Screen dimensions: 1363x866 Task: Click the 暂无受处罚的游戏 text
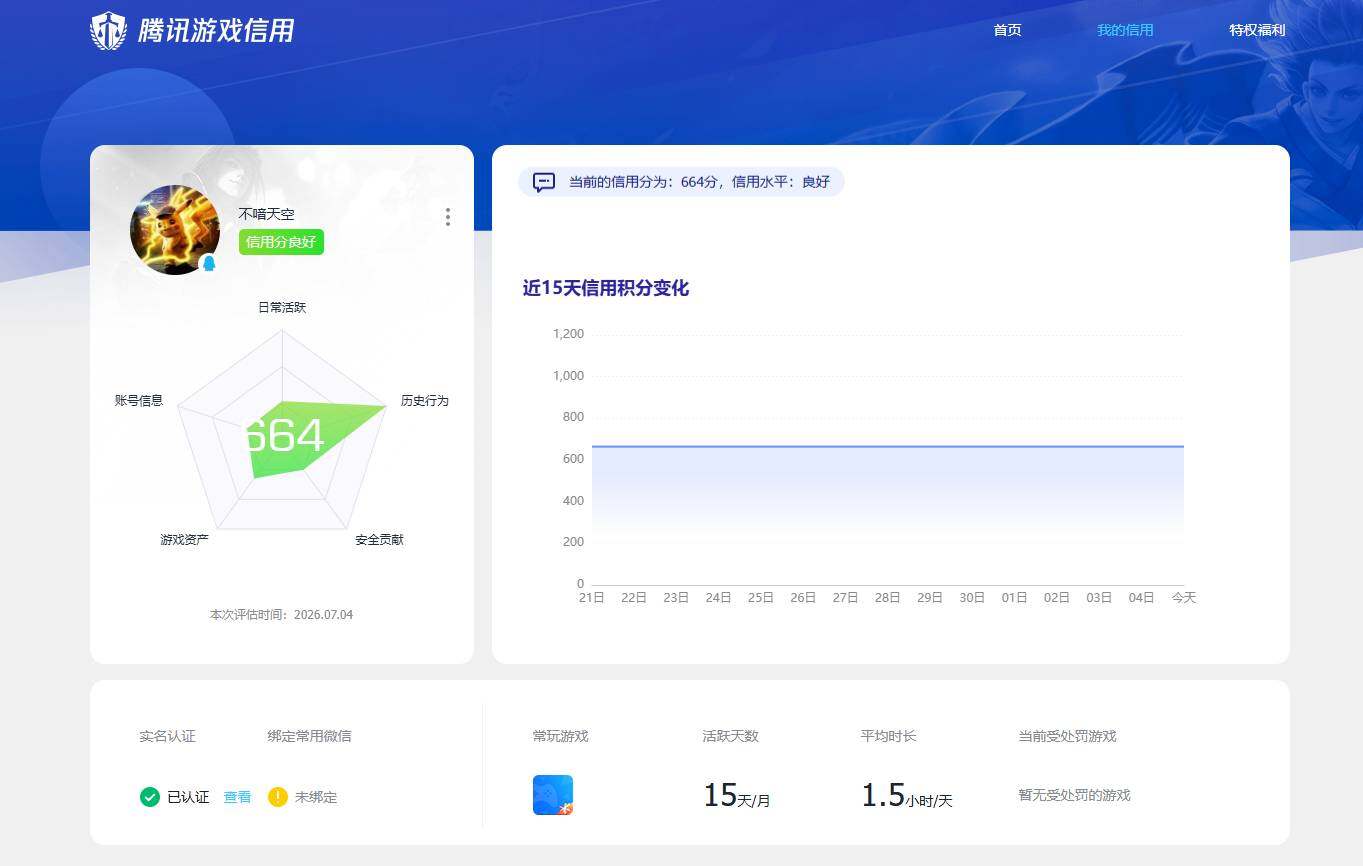click(x=1074, y=795)
